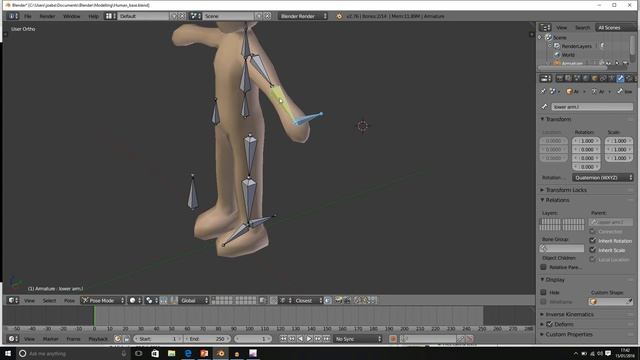Click the Scene icon in outliner
This screenshot has width=640, height=360.
549,37
